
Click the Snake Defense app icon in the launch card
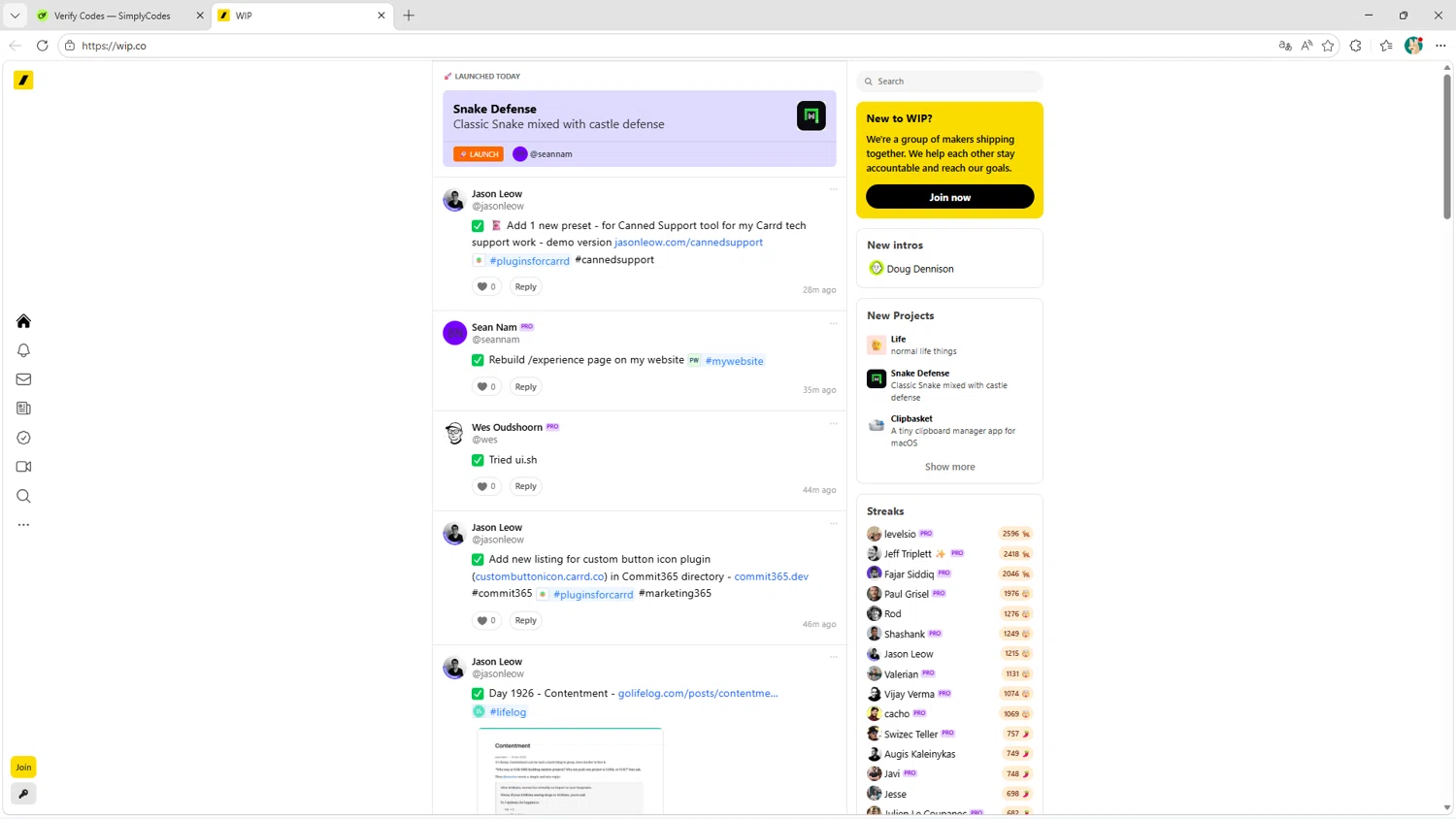(811, 115)
